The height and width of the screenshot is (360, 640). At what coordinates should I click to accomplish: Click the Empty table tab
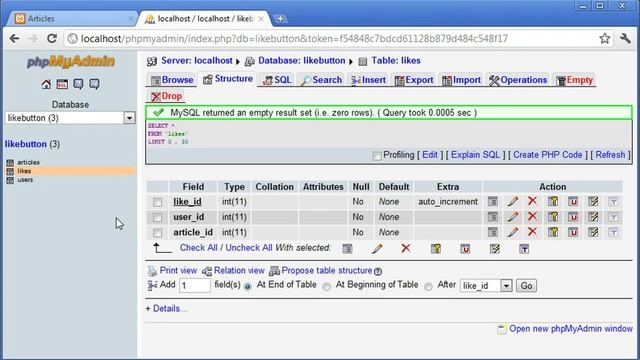point(574,80)
